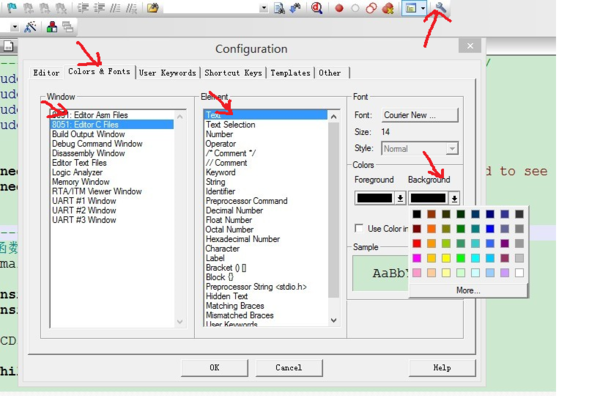Start the debug session with magnifier icon

[316, 8]
